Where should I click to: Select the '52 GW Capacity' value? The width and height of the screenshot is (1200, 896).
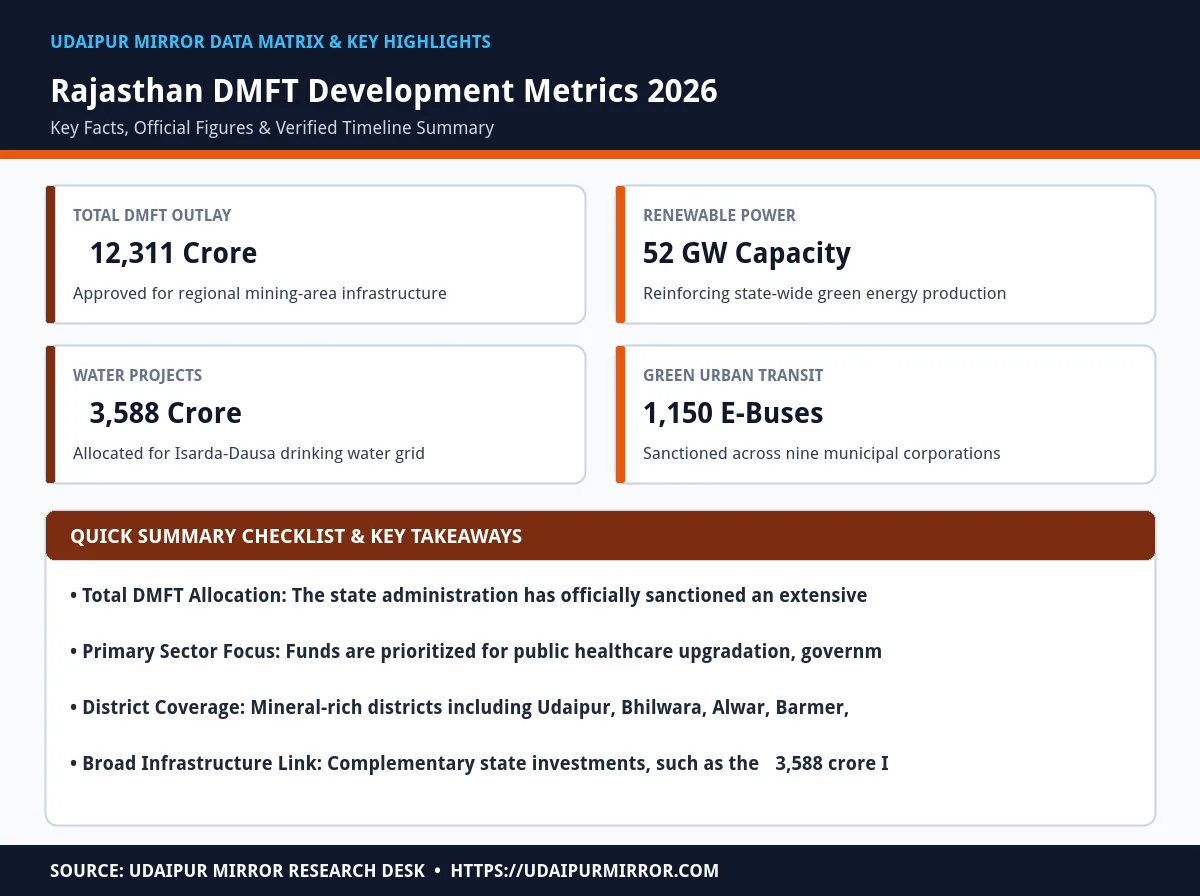click(x=747, y=253)
